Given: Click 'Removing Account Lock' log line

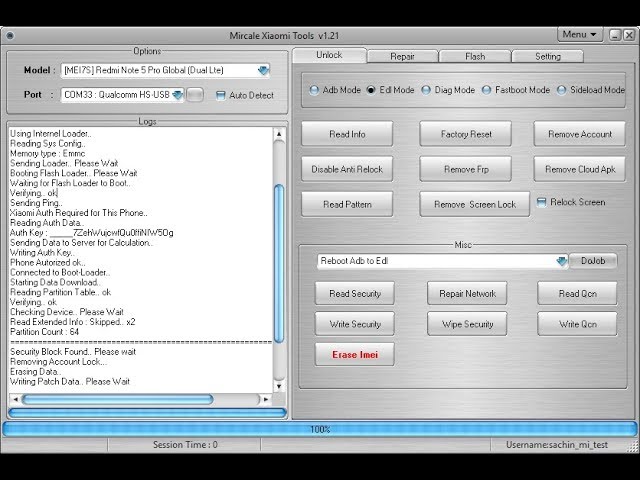Looking at the screenshot, I should coord(58,362).
